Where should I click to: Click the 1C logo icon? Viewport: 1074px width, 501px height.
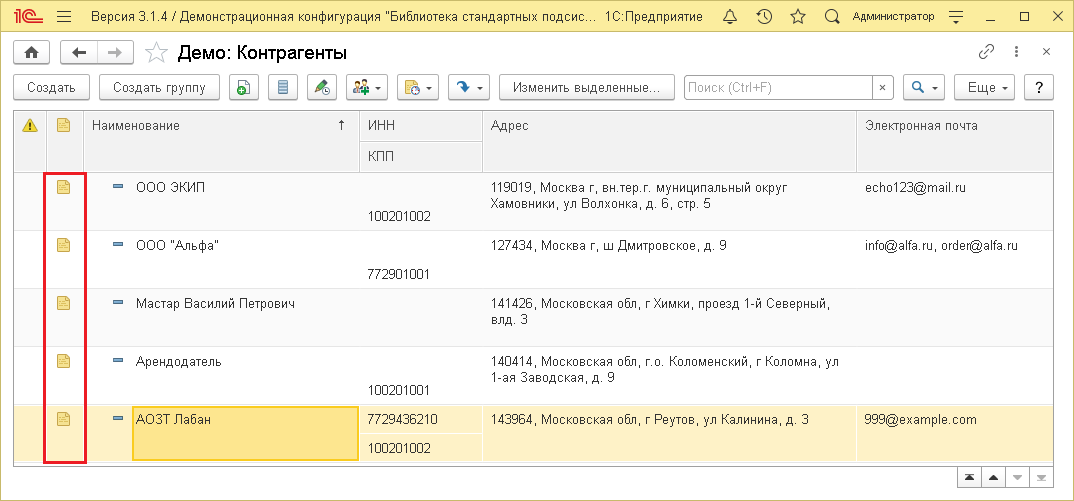[29, 16]
